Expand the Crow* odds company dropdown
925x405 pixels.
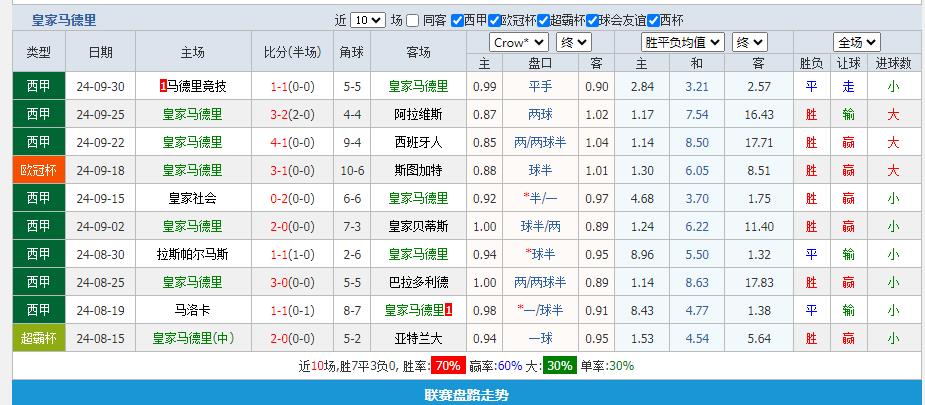pyautogui.click(x=518, y=42)
